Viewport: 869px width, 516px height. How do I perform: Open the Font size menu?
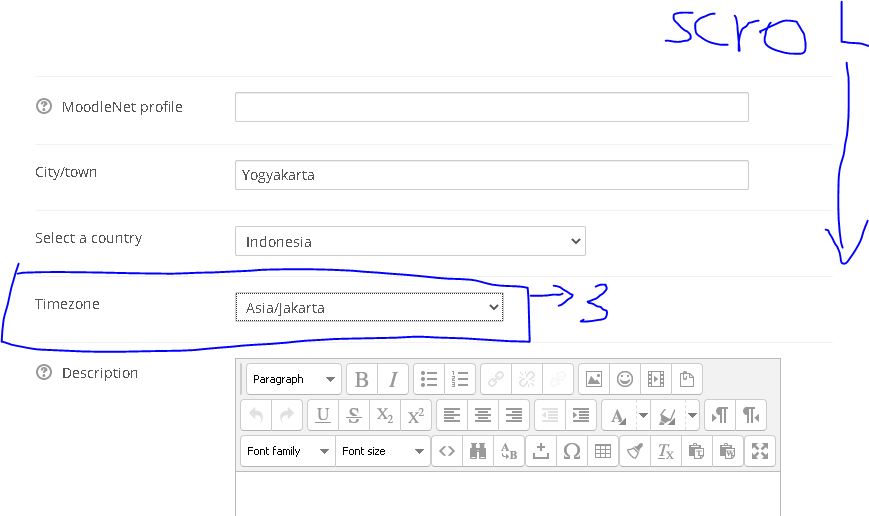click(383, 451)
